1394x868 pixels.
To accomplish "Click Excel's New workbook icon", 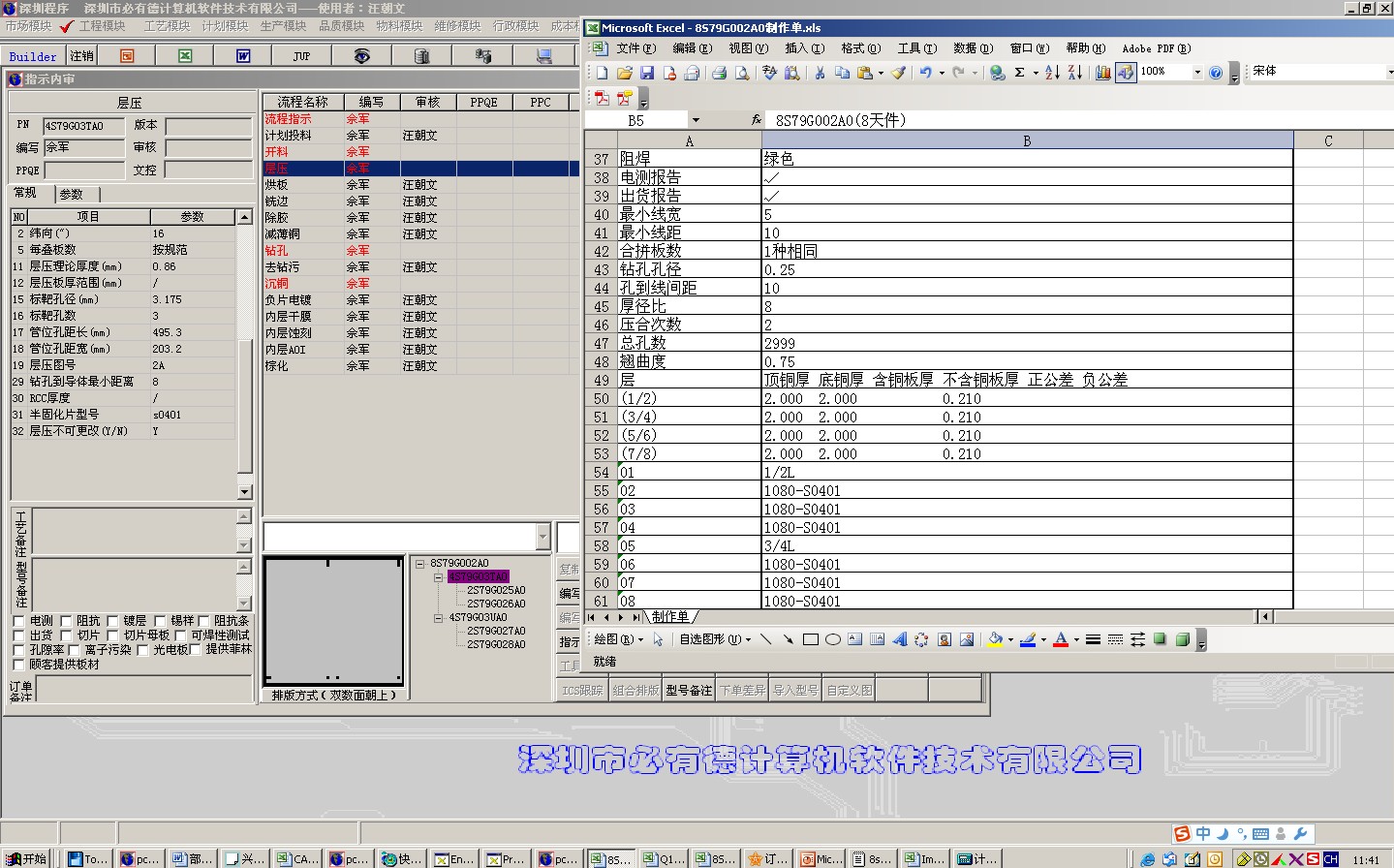I will tap(602, 72).
